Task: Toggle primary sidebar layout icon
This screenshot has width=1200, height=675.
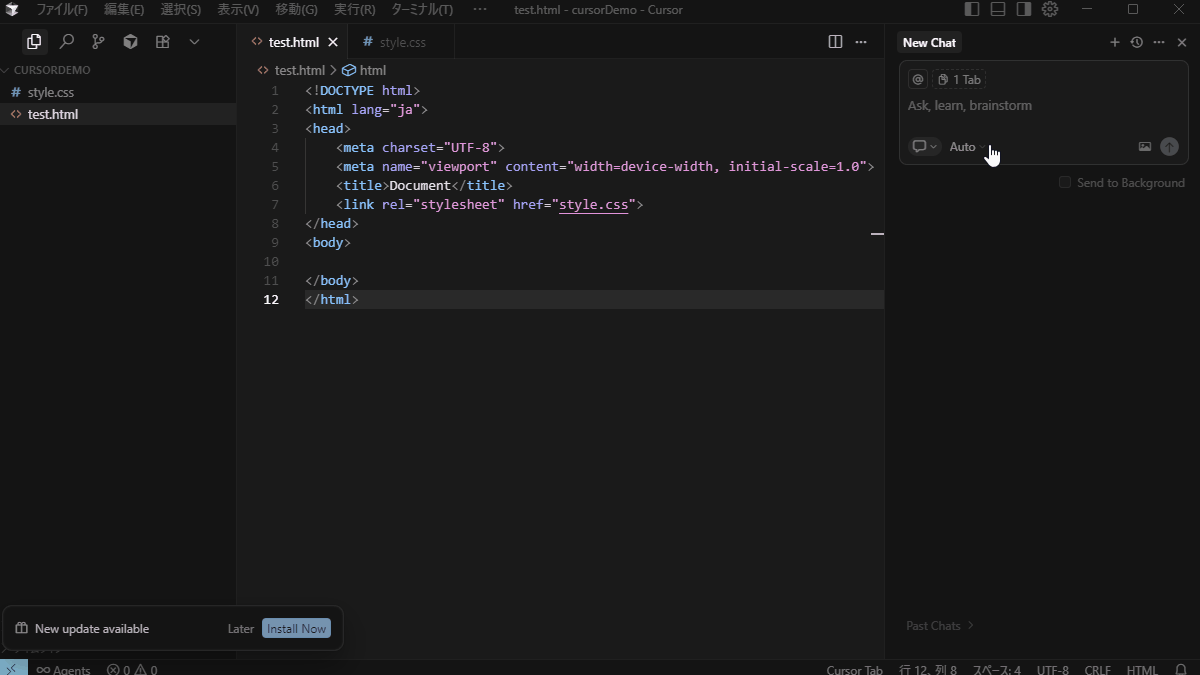Action: pos(972,9)
